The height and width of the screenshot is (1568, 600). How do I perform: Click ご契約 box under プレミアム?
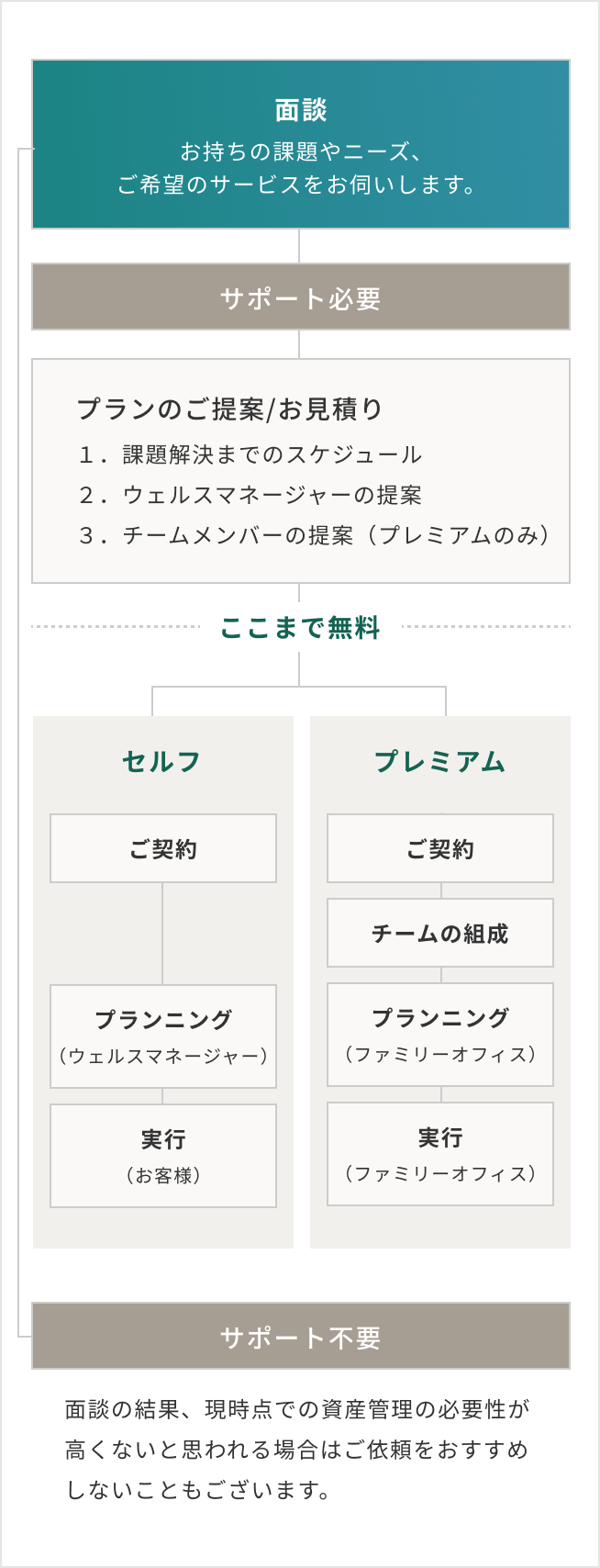[x=440, y=848]
